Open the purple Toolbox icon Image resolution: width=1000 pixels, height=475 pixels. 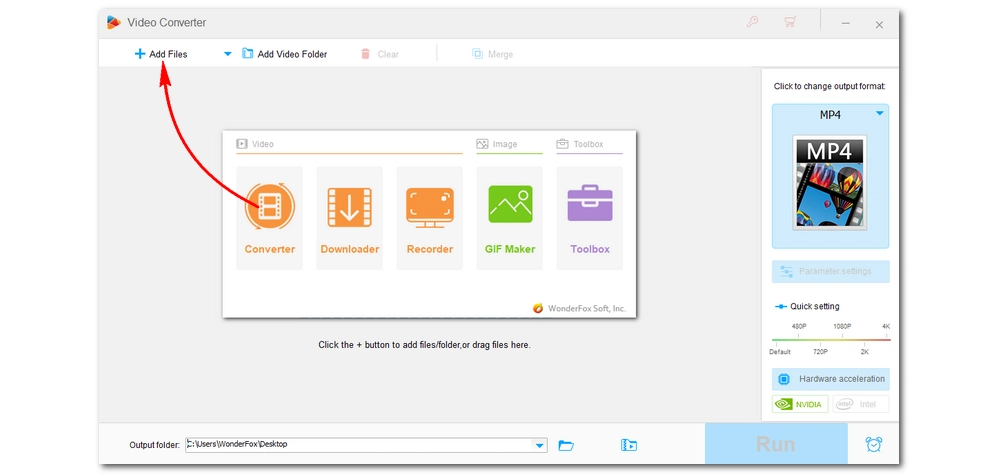[589, 208]
